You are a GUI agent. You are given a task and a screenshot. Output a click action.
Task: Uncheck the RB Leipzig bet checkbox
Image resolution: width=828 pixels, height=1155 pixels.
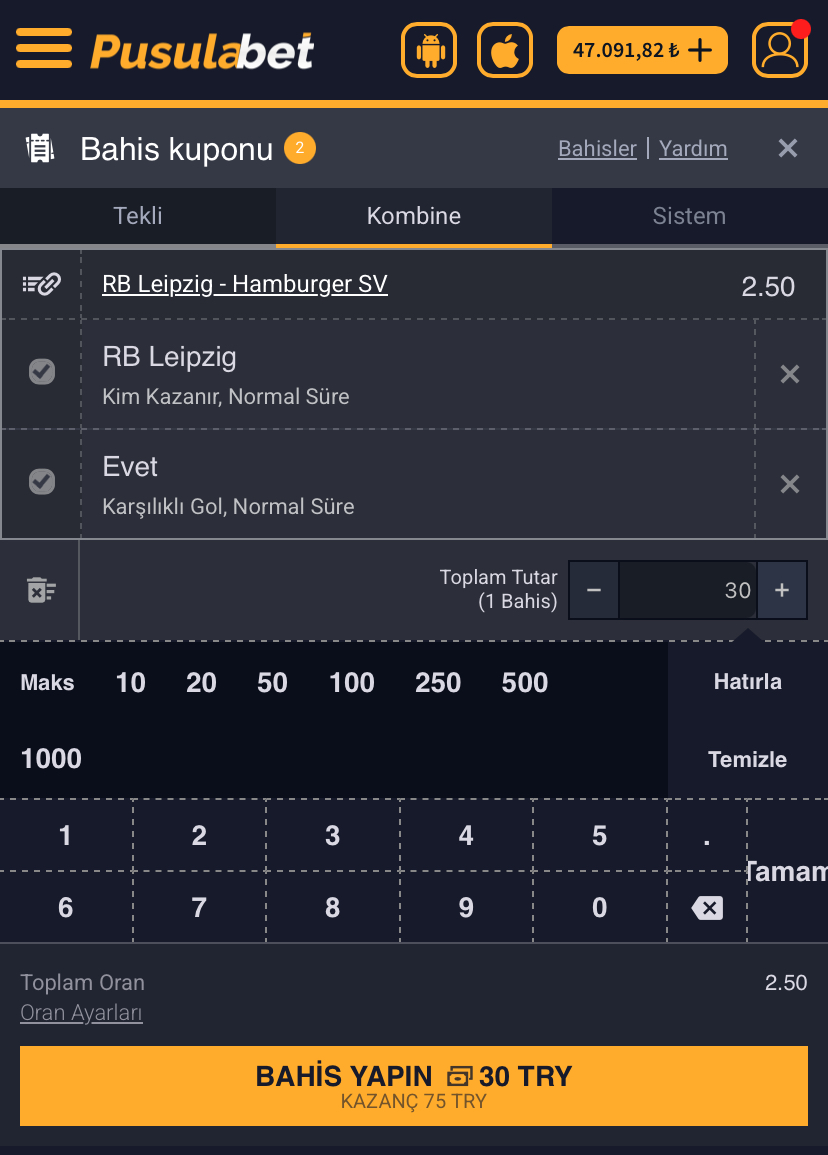[x=41, y=372]
